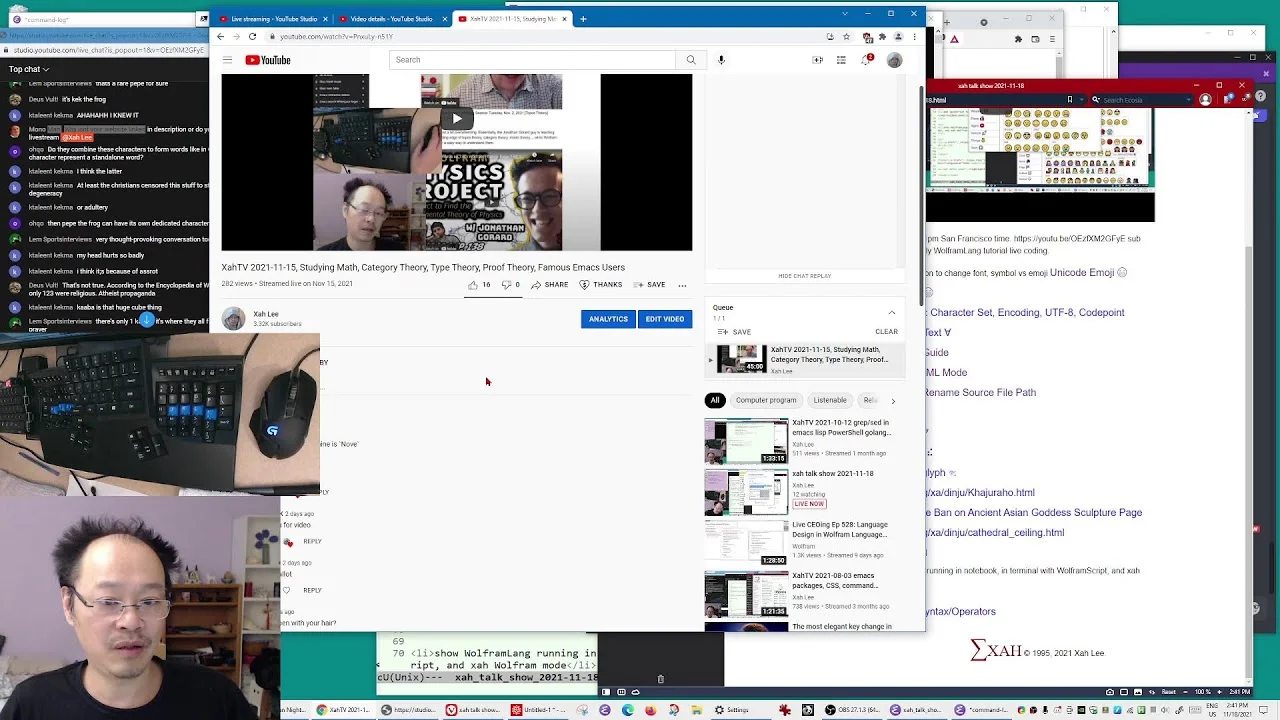Switch to the Live streaming YouTube Studio tab
The image size is (1280, 720).
273,18
